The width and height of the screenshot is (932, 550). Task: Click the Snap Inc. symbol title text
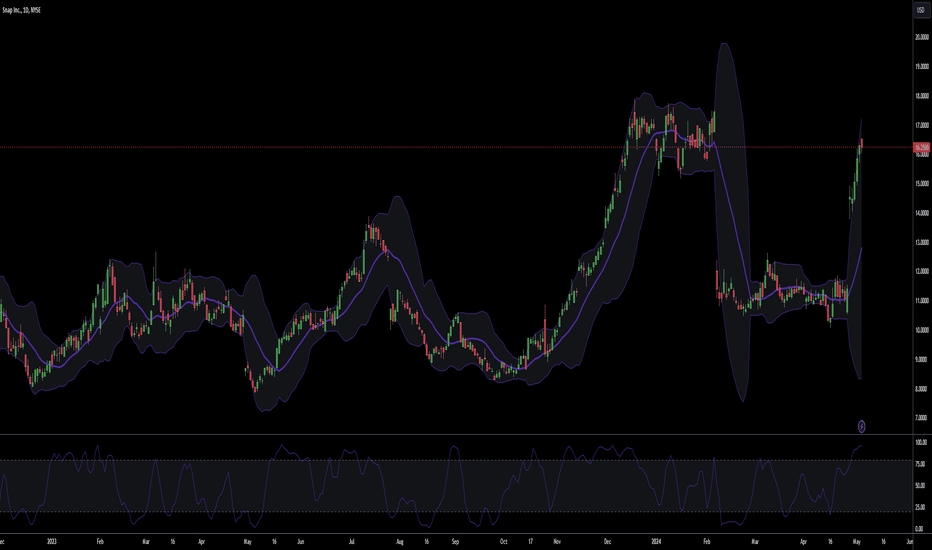pos(21,10)
